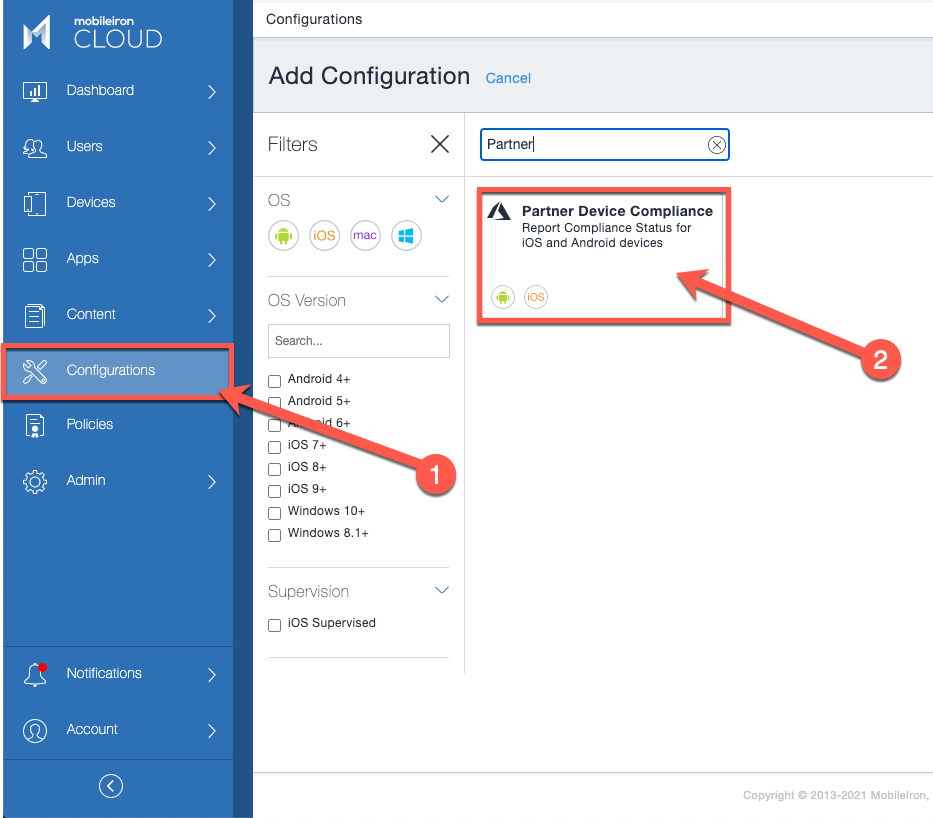Enable the iOS Supervised filter

(274, 625)
